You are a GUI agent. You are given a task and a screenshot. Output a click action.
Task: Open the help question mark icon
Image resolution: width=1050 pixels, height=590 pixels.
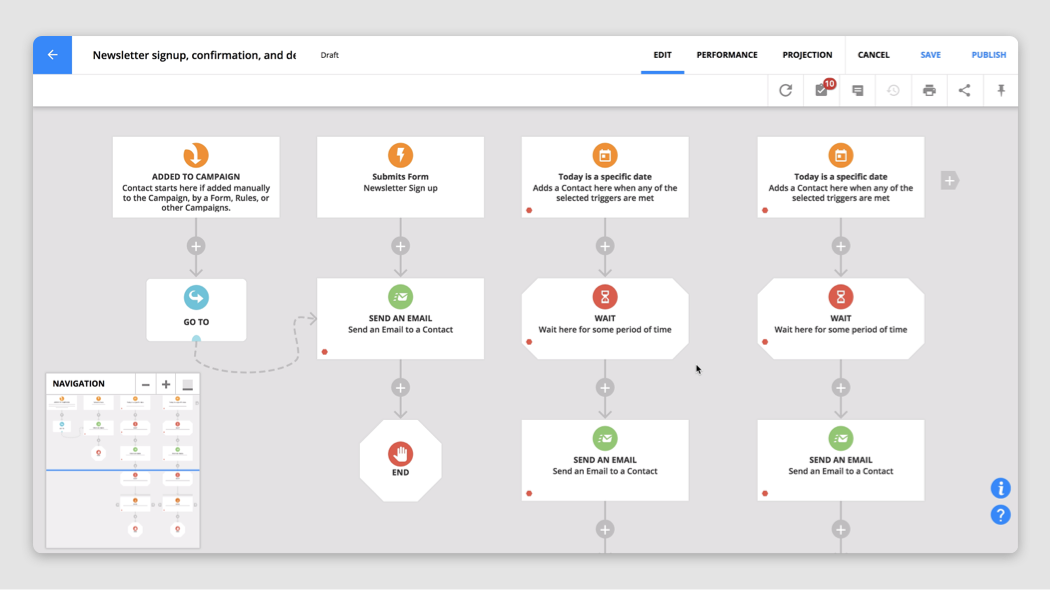(1001, 514)
